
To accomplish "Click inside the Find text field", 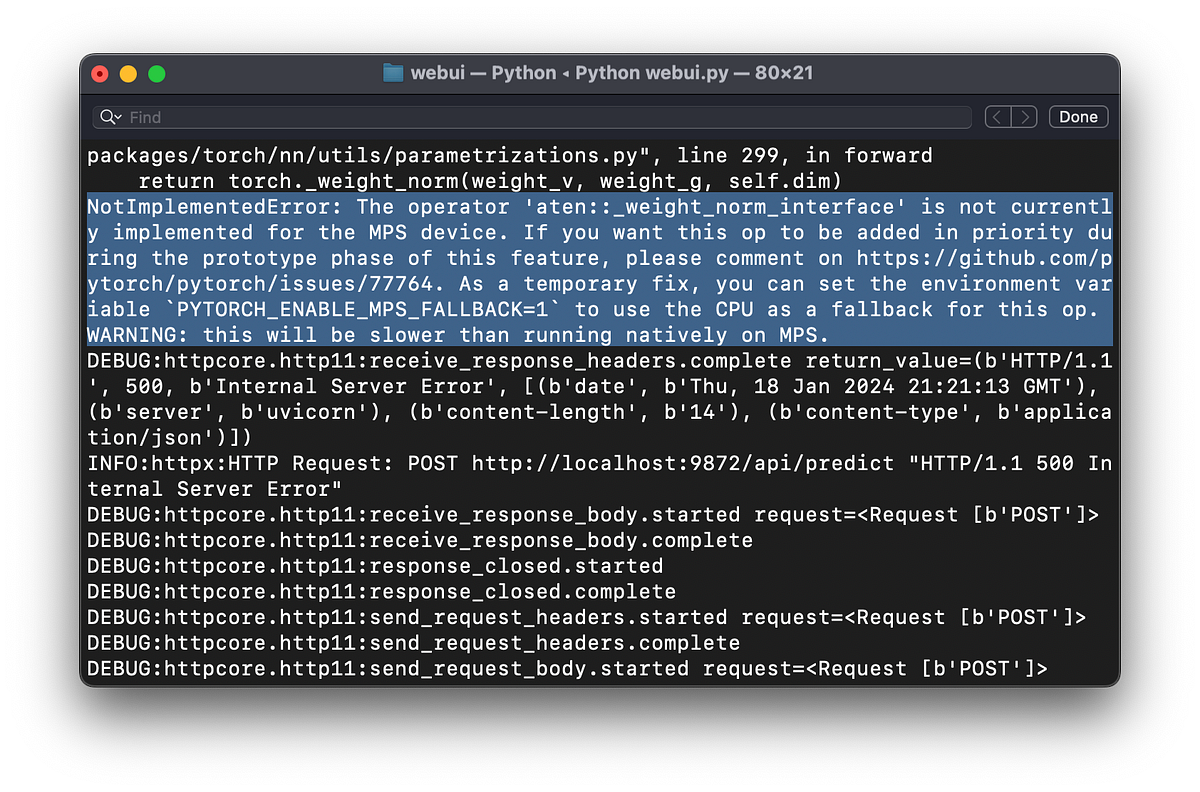I will (x=400, y=117).
